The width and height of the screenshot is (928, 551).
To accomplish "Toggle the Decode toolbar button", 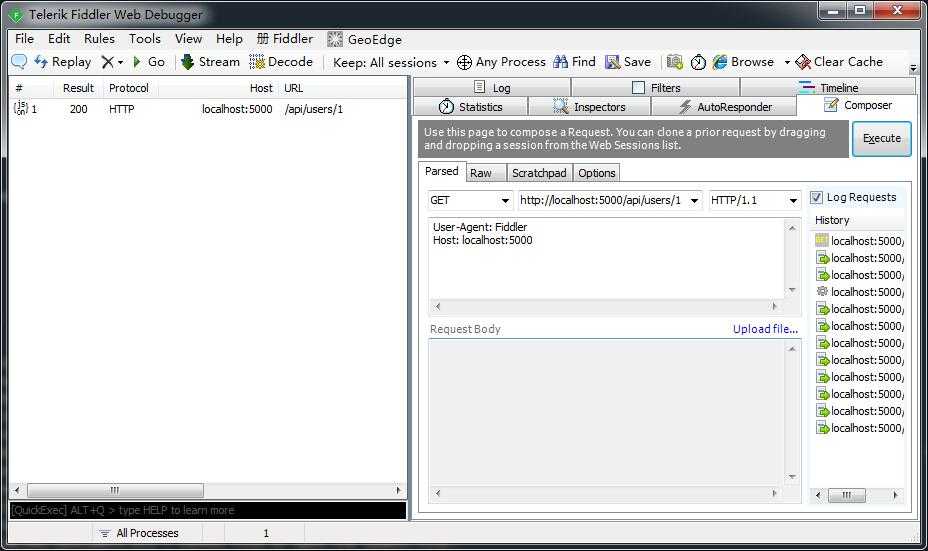I will coord(281,62).
